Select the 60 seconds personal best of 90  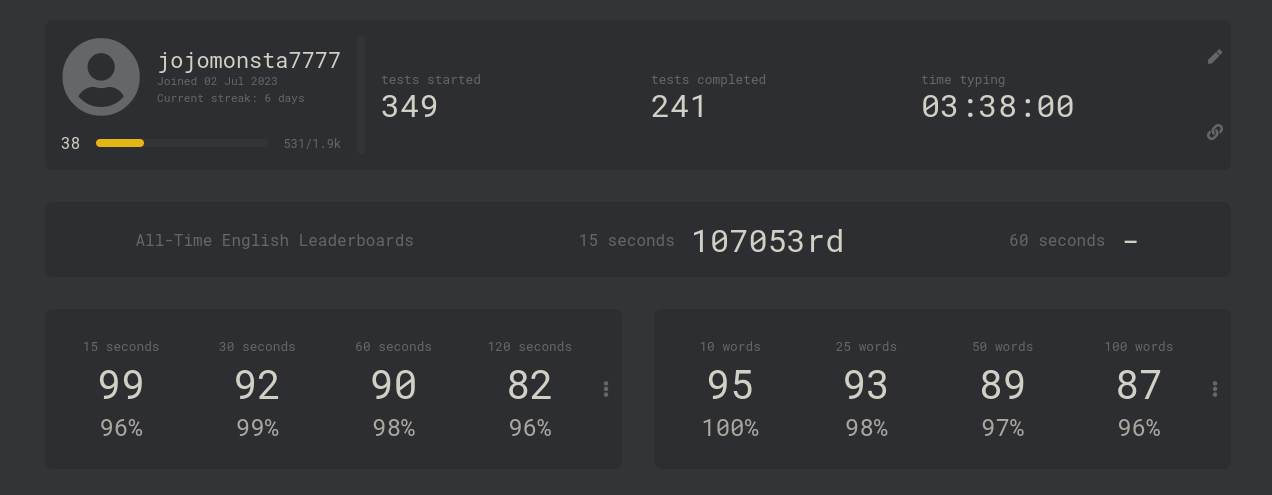(x=393, y=385)
